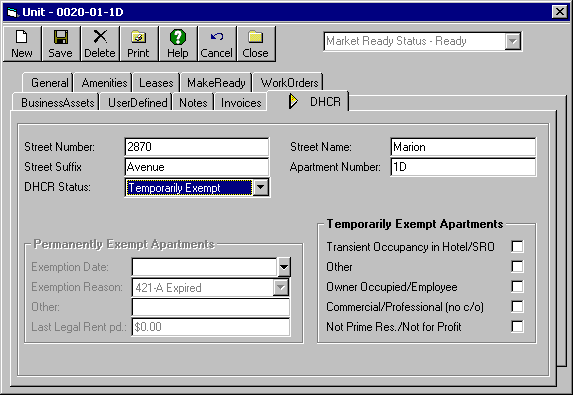The height and width of the screenshot is (395, 573).
Task: Tick the Not Prime Res./Not for Profit box
Action: pos(517,326)
